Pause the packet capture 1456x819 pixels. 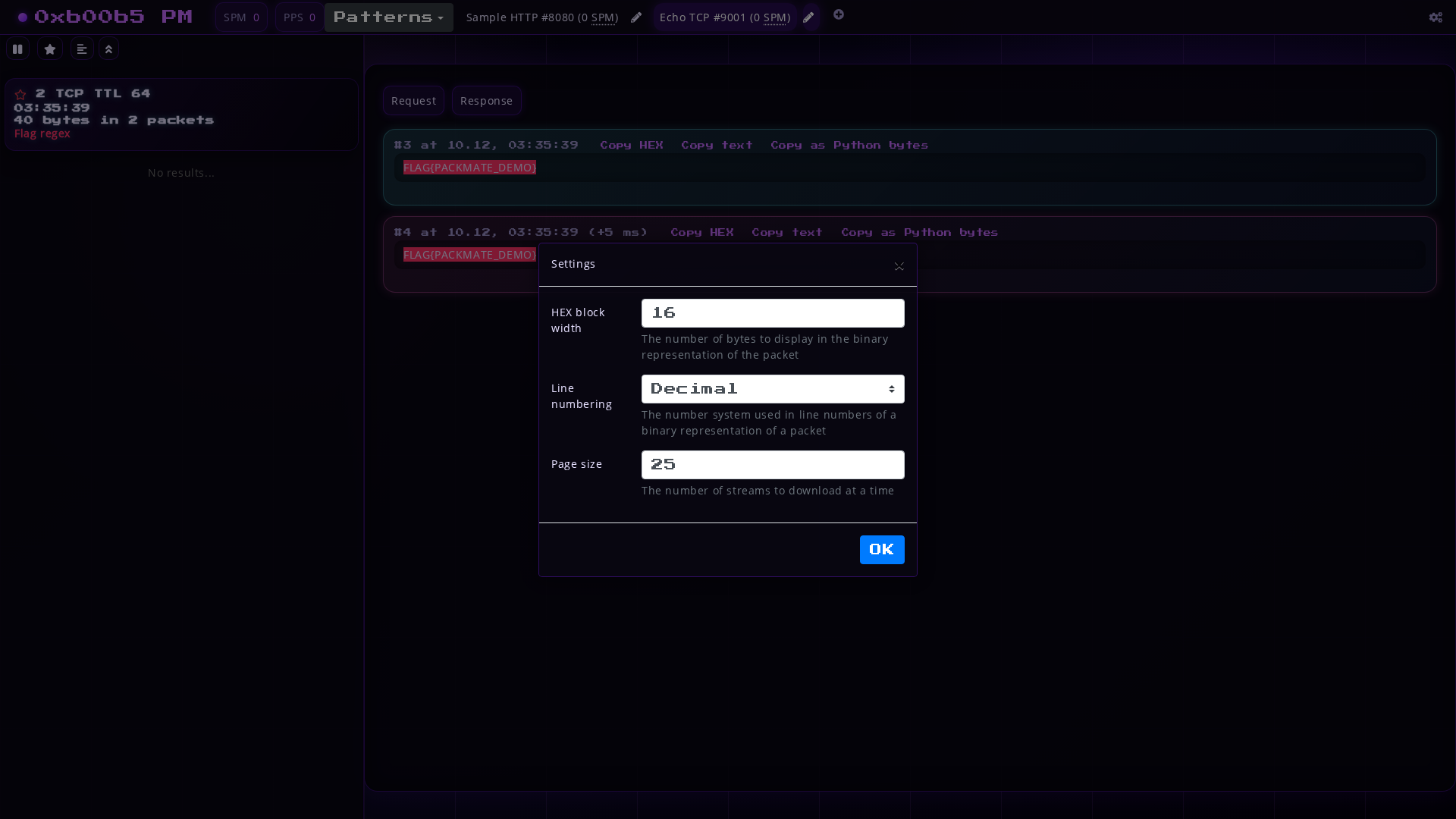click(17, 49)
